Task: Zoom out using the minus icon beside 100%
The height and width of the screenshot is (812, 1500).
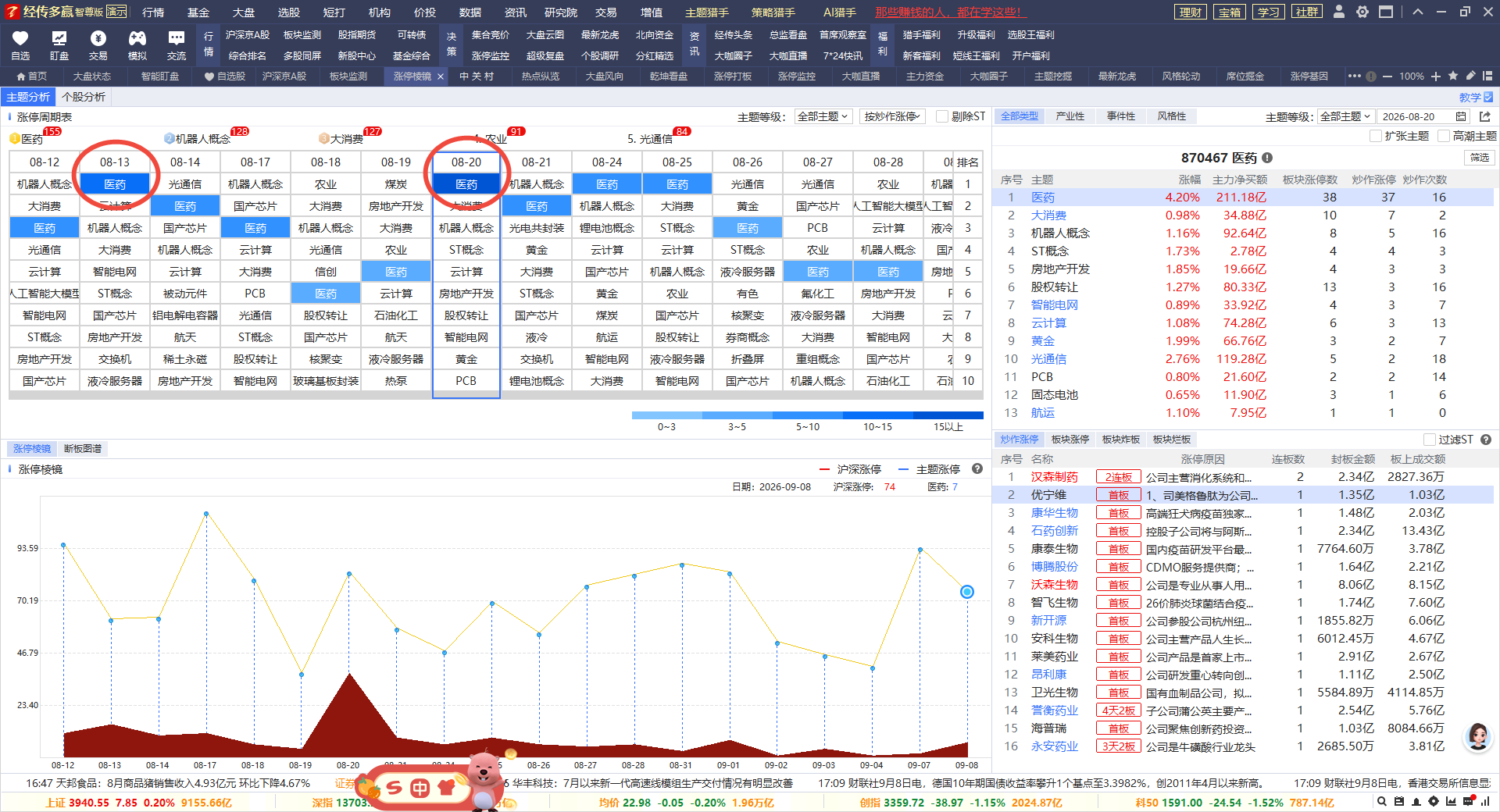Action: click(1387, 77)
